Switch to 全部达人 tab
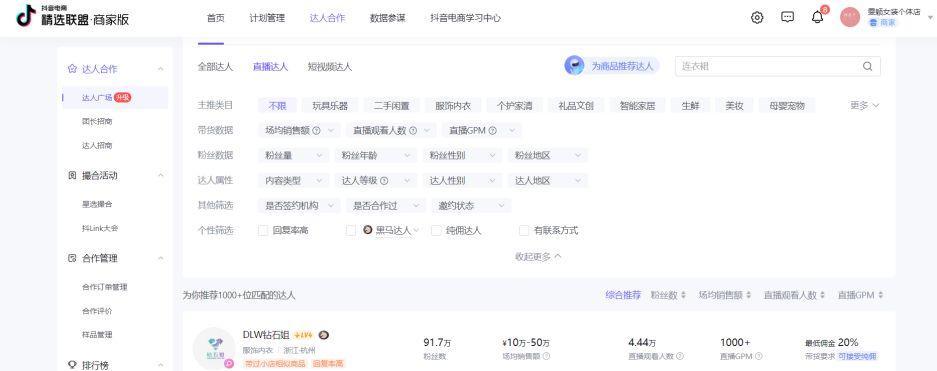The image size is (937, 371). click(215, 67)
